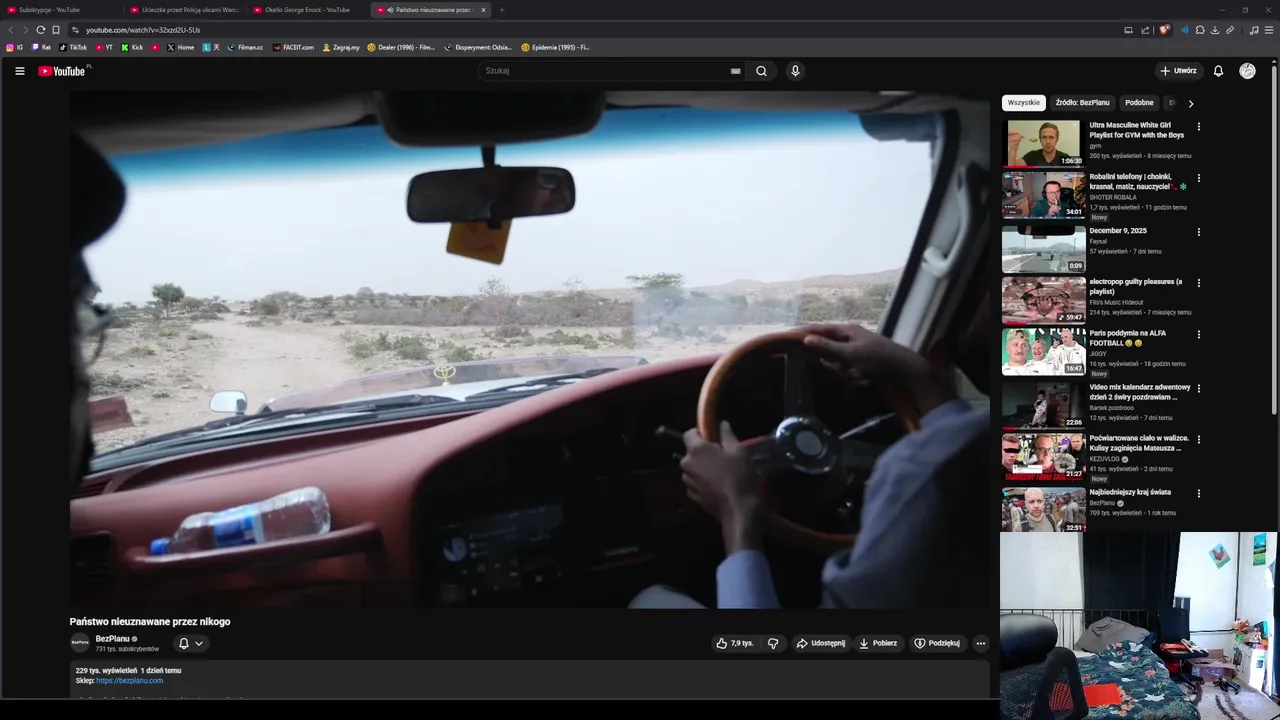The image size is (1280, 720).
Task: Open BezPlanu channel avatar
Action: point(80,643)
